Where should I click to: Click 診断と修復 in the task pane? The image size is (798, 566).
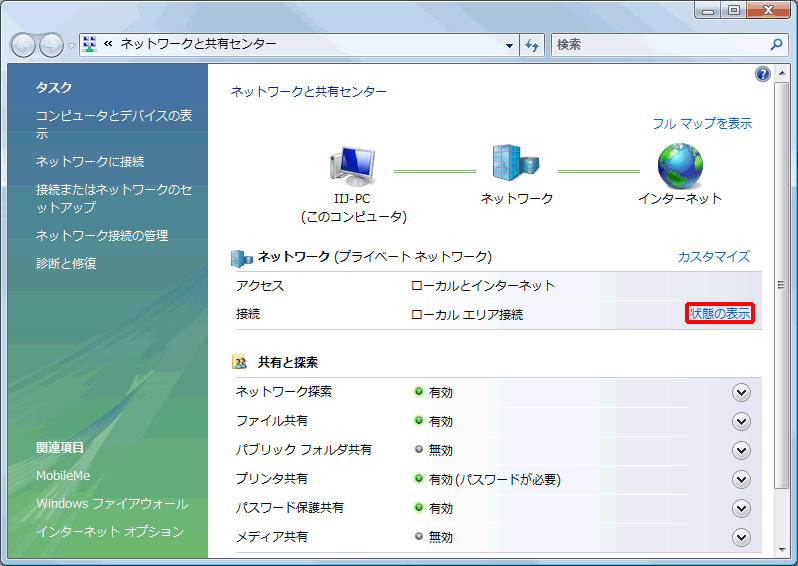pyautogui.click(x=66, y=264)
